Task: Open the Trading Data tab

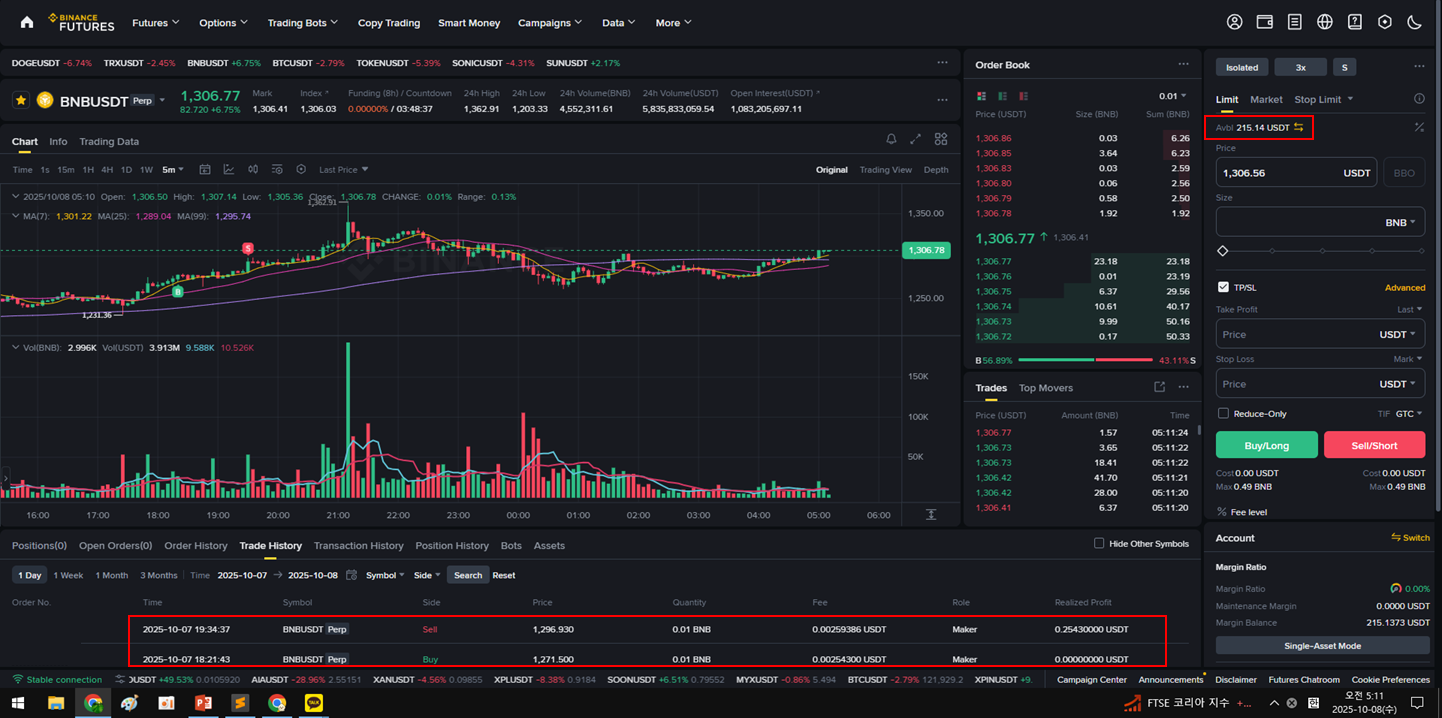Action: pos(109,141)
